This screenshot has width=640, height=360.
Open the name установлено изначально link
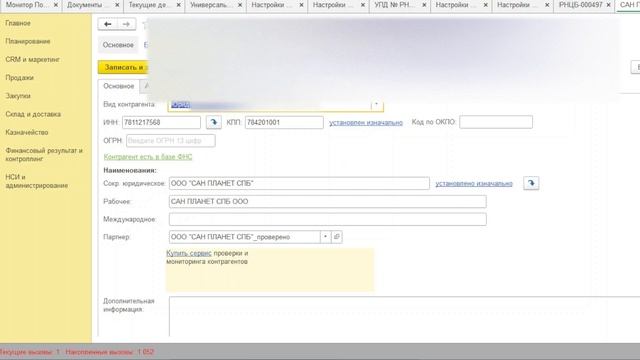coord(474,184)
